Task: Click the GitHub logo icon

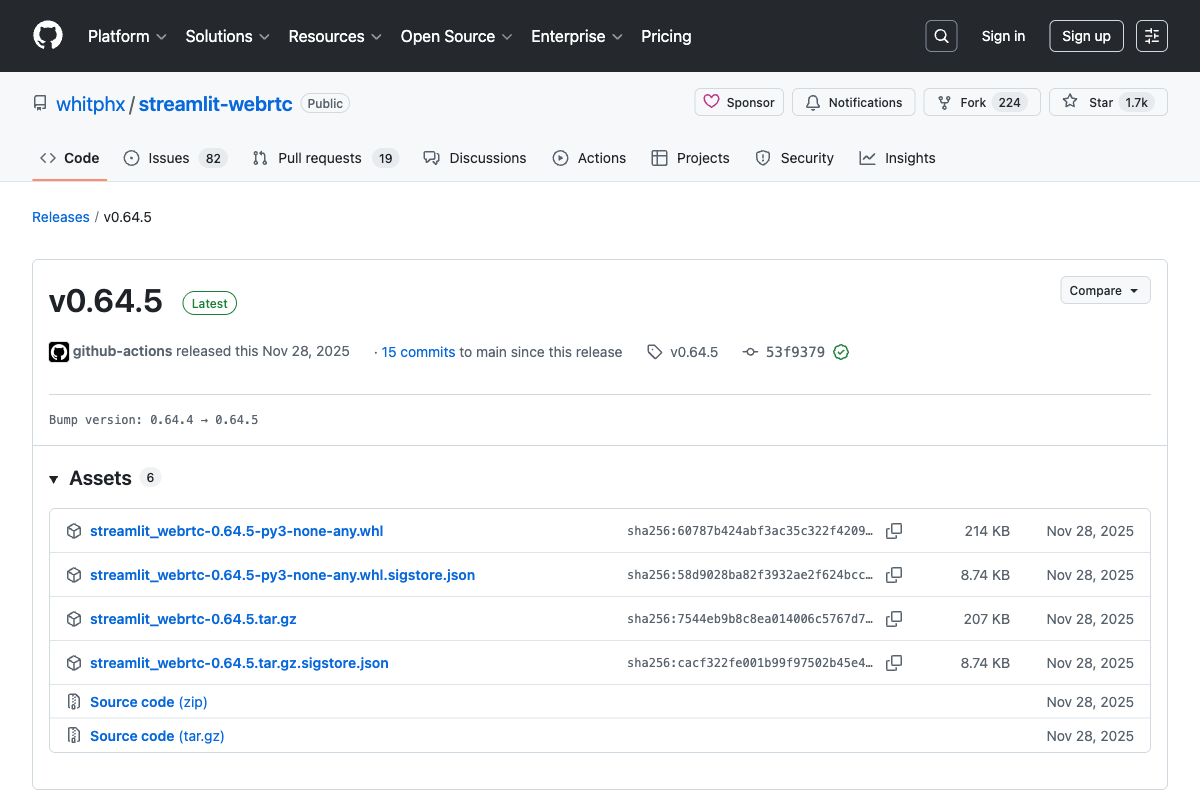Action: 48,36
